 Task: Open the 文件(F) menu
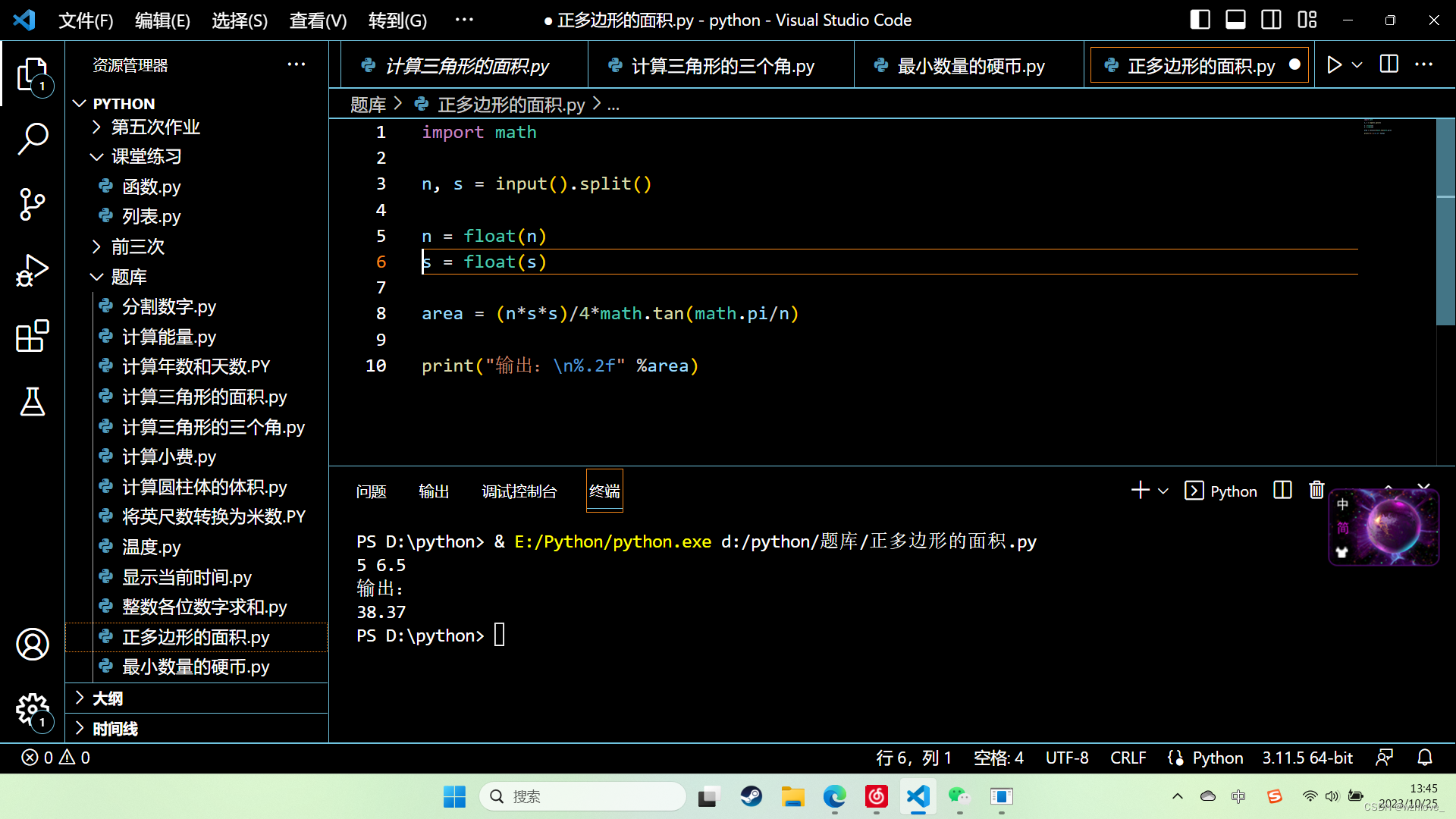pos(86,20)
